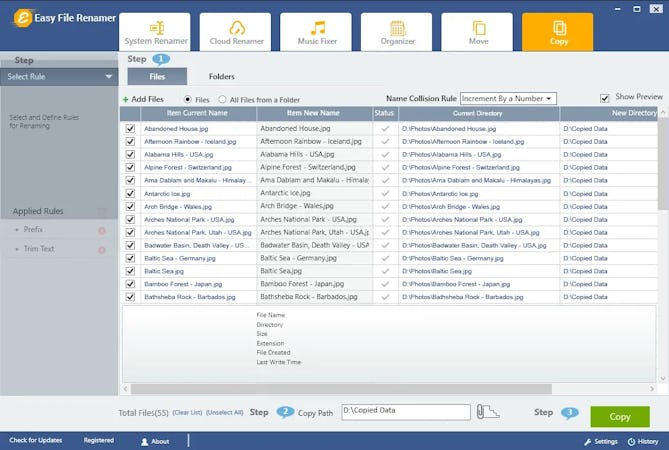Uncheck the Bamboo Forest - Japan.jpg checkbox
669x450 pixels.
[130, 284]
